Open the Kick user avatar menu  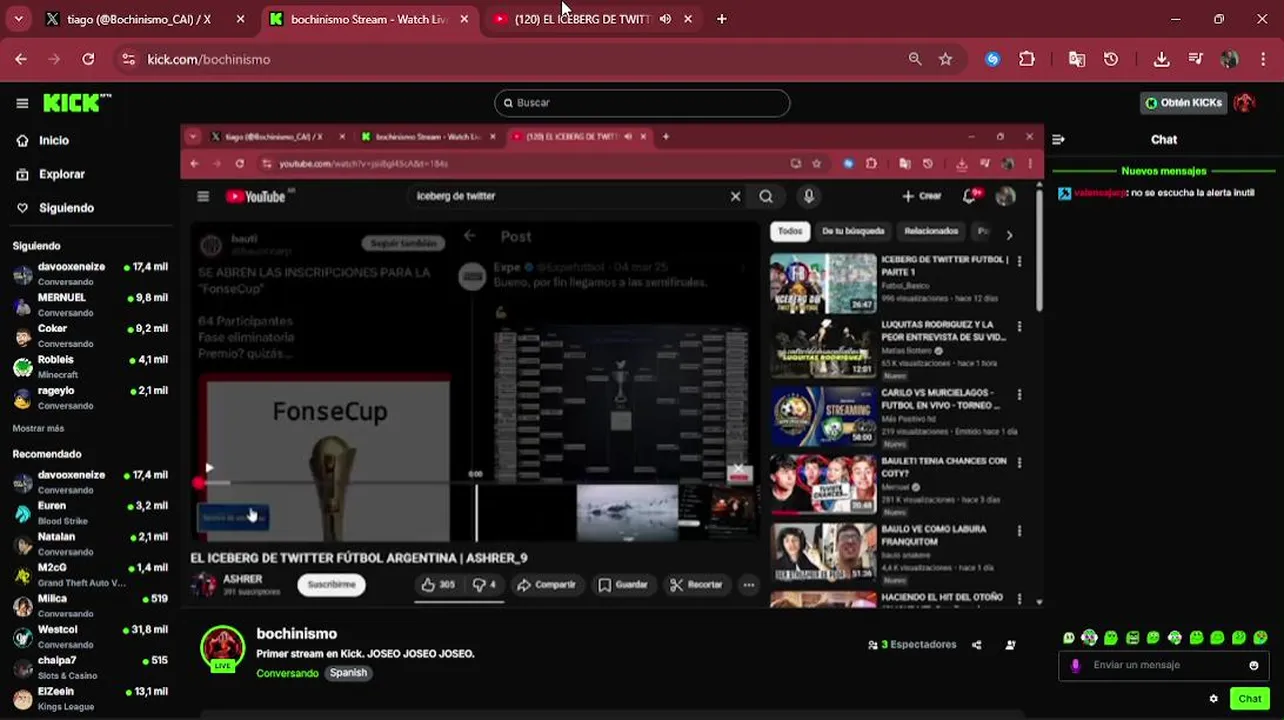coord(1244,103)
